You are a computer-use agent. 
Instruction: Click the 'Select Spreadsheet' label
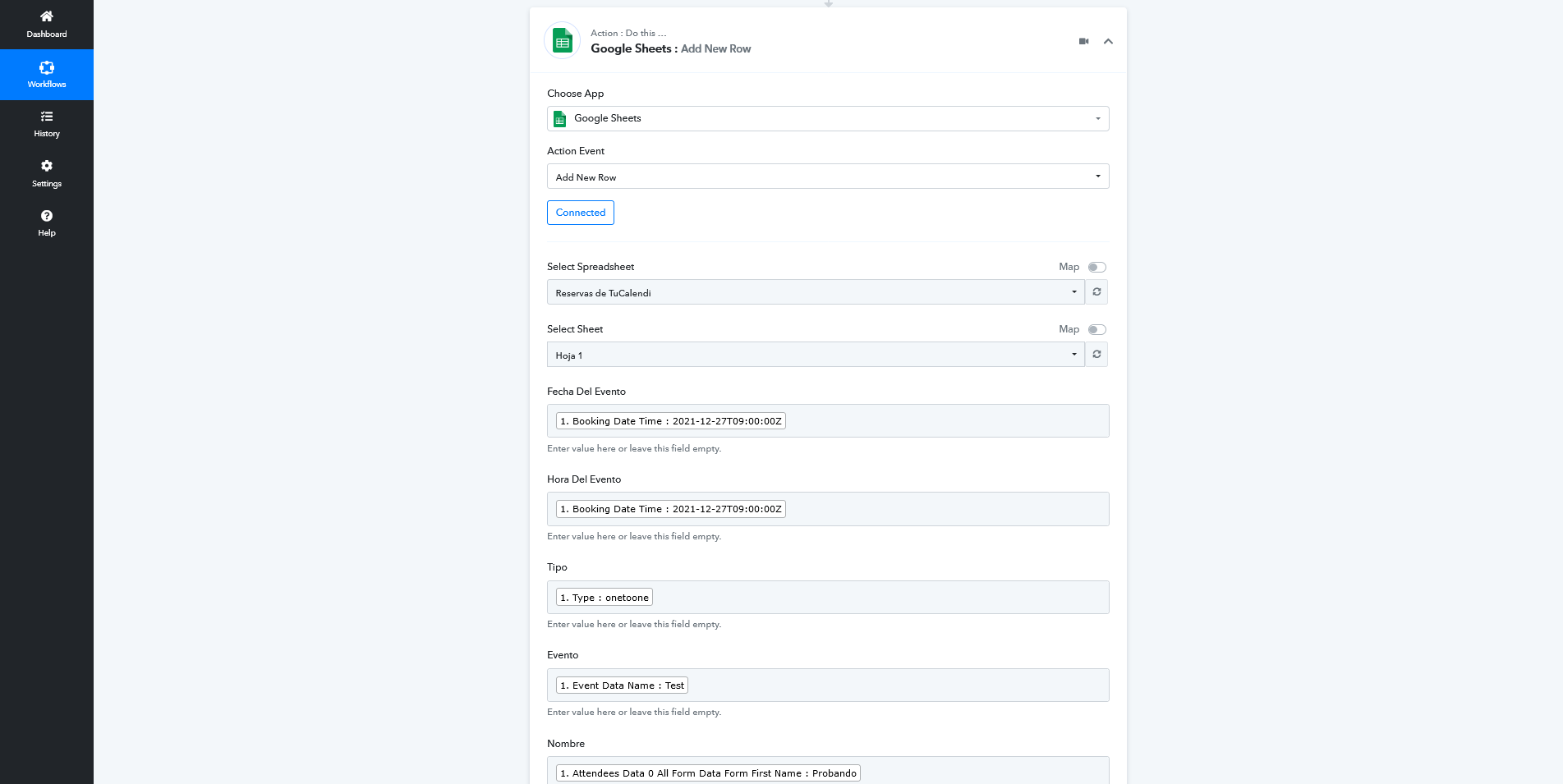point(591,267)
